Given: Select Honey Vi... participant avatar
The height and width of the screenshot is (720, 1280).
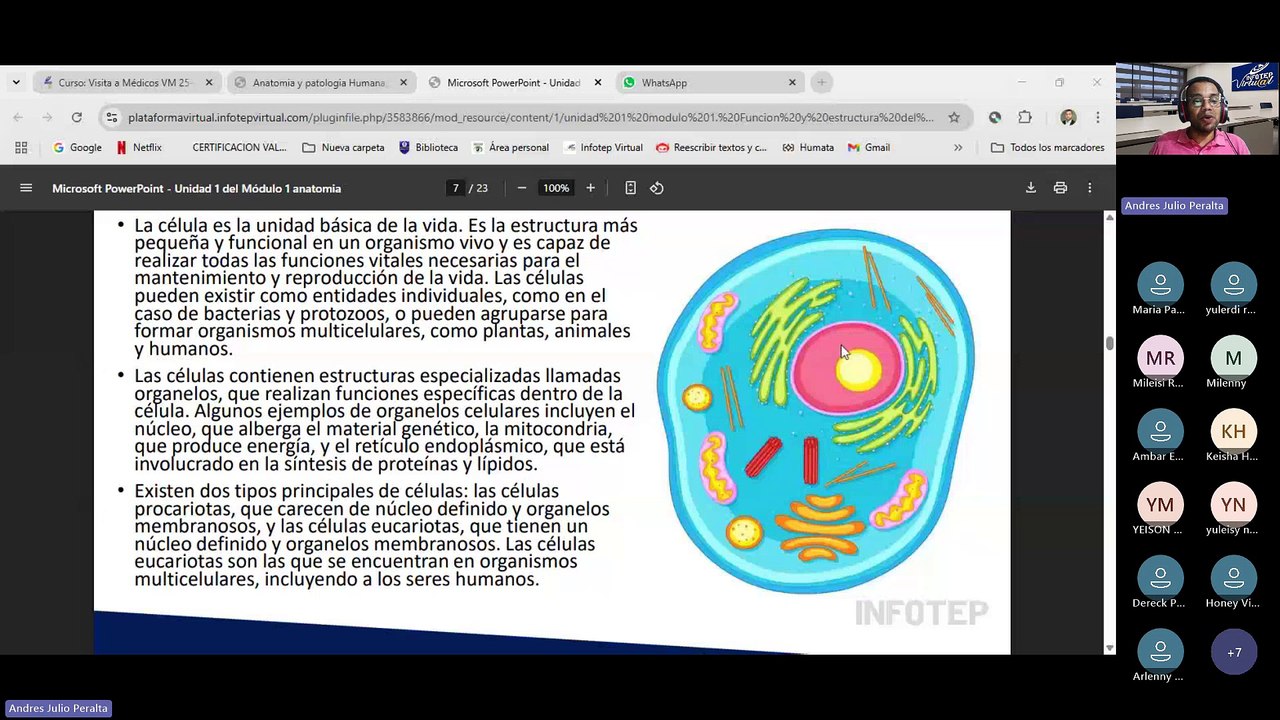Looking at the screenshot, I should coord(1233,578).
